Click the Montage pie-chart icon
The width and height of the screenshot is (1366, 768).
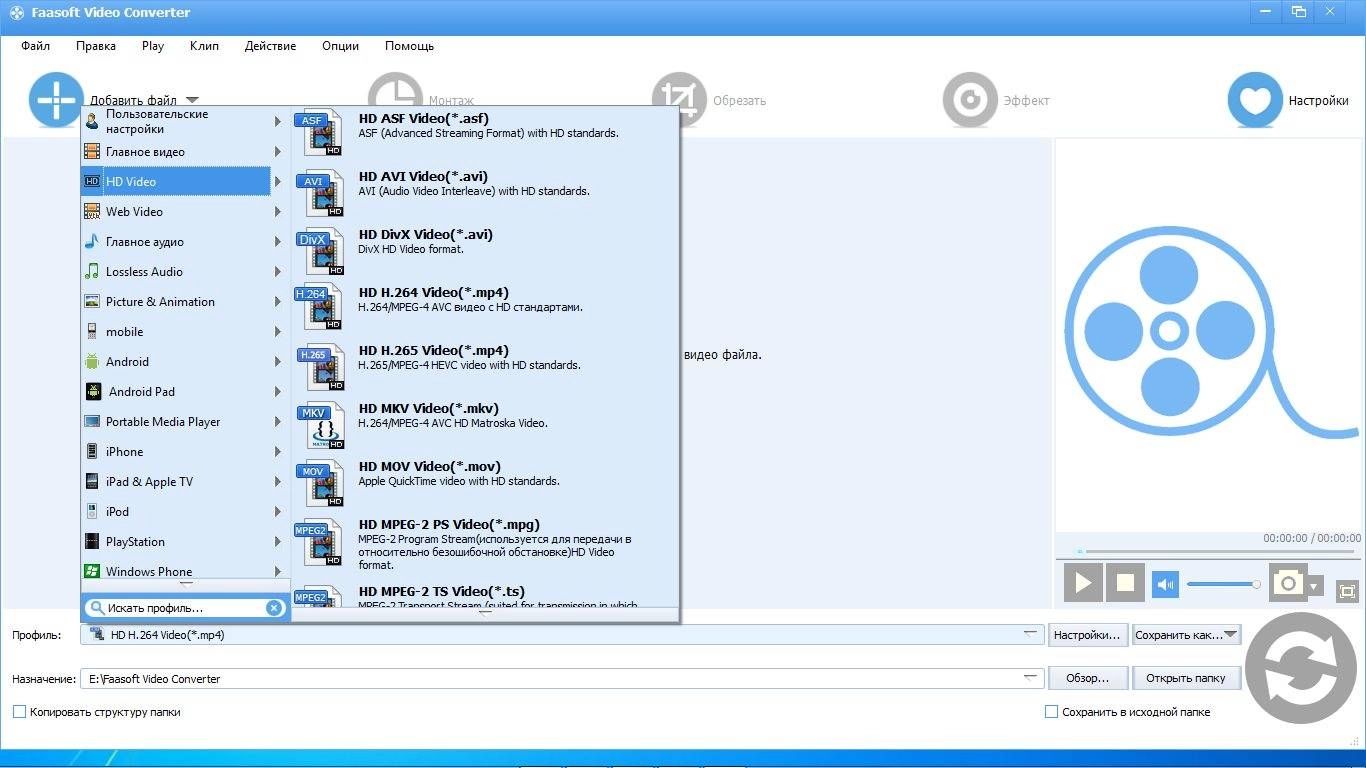click(395, 100)
